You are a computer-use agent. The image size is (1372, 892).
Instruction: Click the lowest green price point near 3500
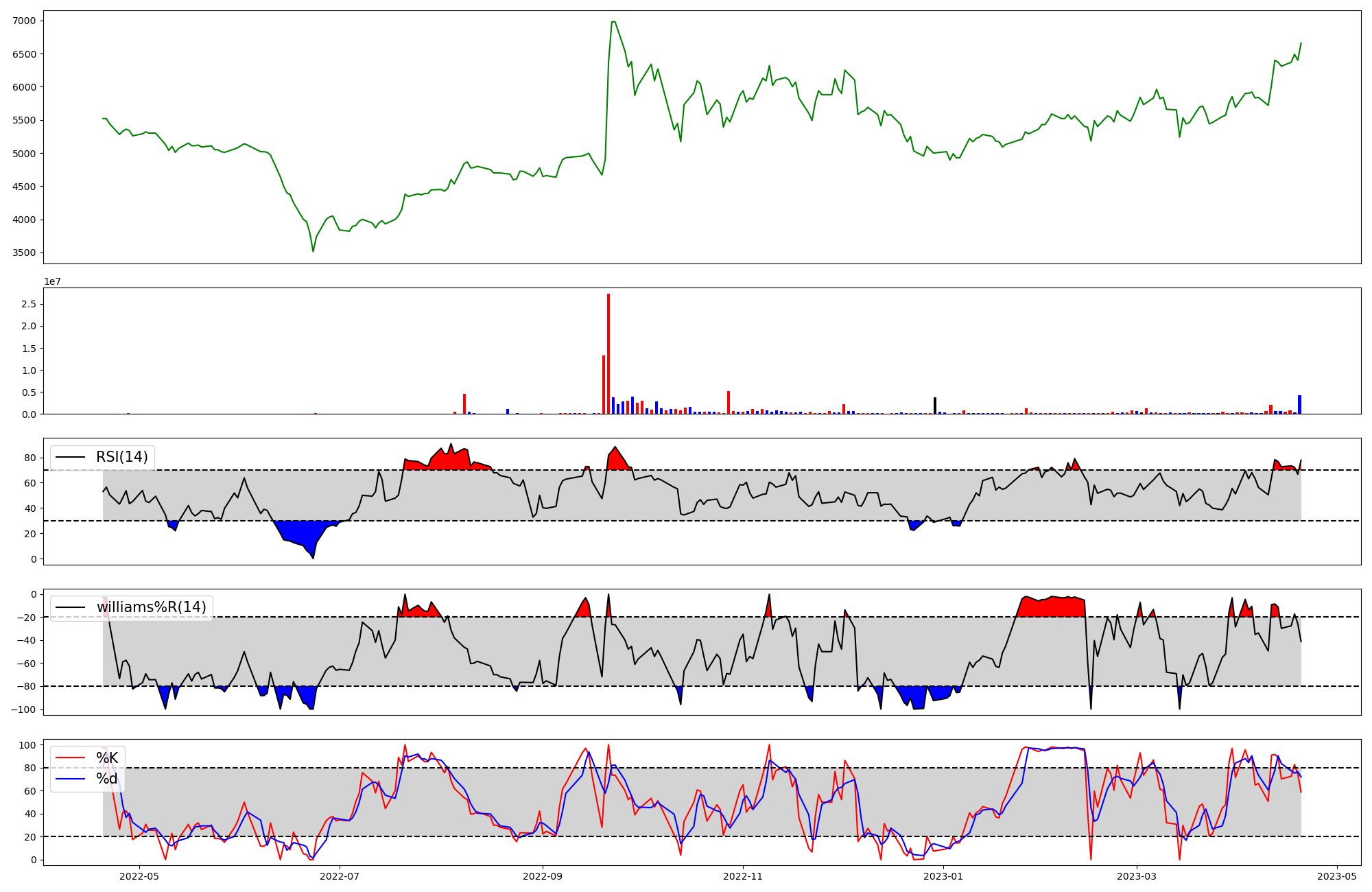pos(314,251)
